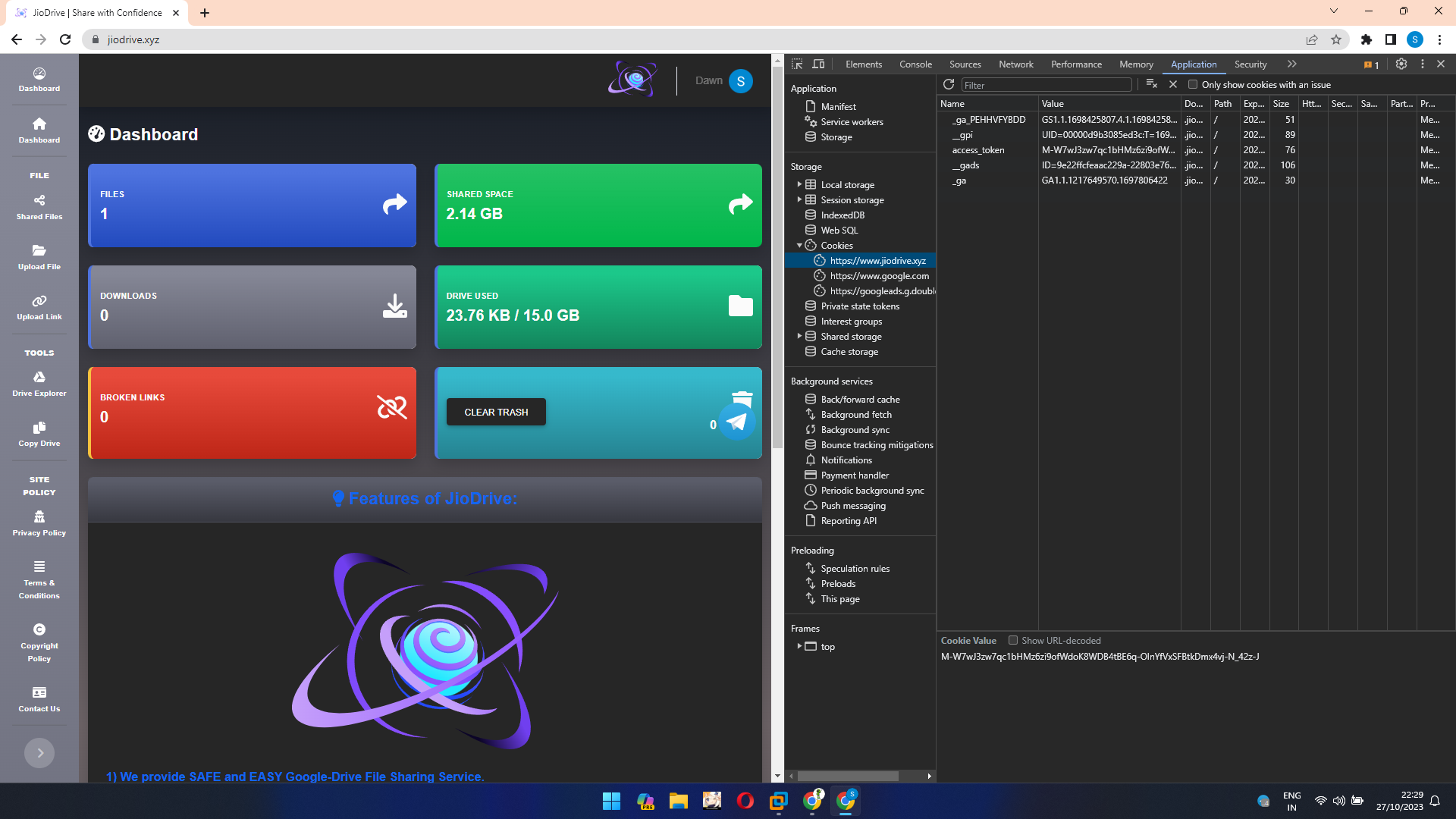Refresh the cookies table in DevTools
The height and width of the screenshot is (819, 1456).
pos(949,84)
